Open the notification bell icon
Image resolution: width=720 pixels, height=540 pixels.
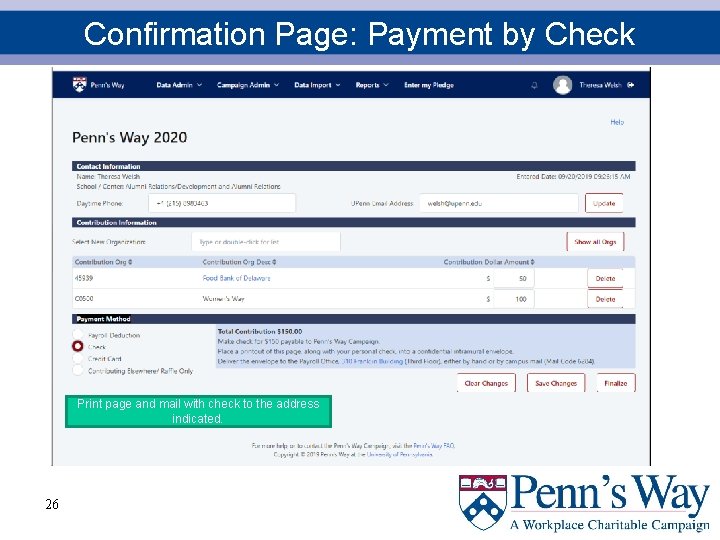coord(534,85)
